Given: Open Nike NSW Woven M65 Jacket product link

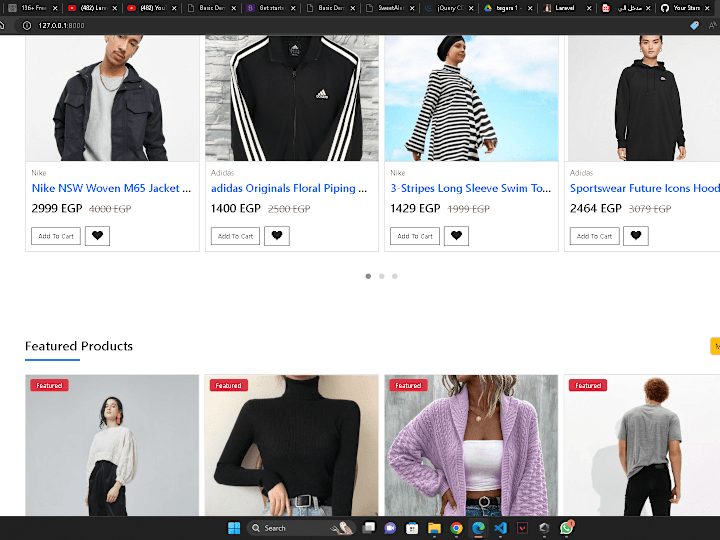Looking at the screenshot, I should point(112,188).
